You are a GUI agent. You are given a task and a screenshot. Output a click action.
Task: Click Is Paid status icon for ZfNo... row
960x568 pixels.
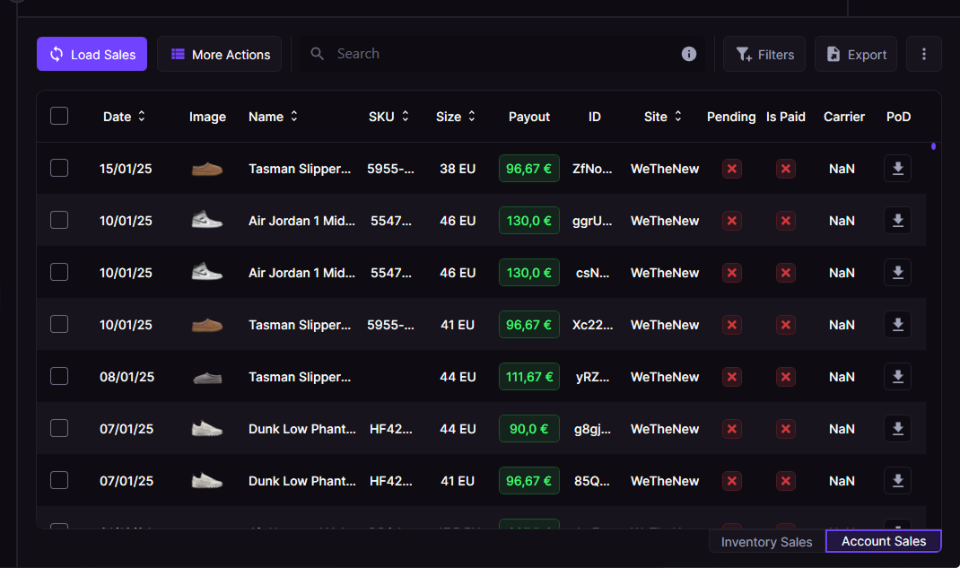(786, 169)
